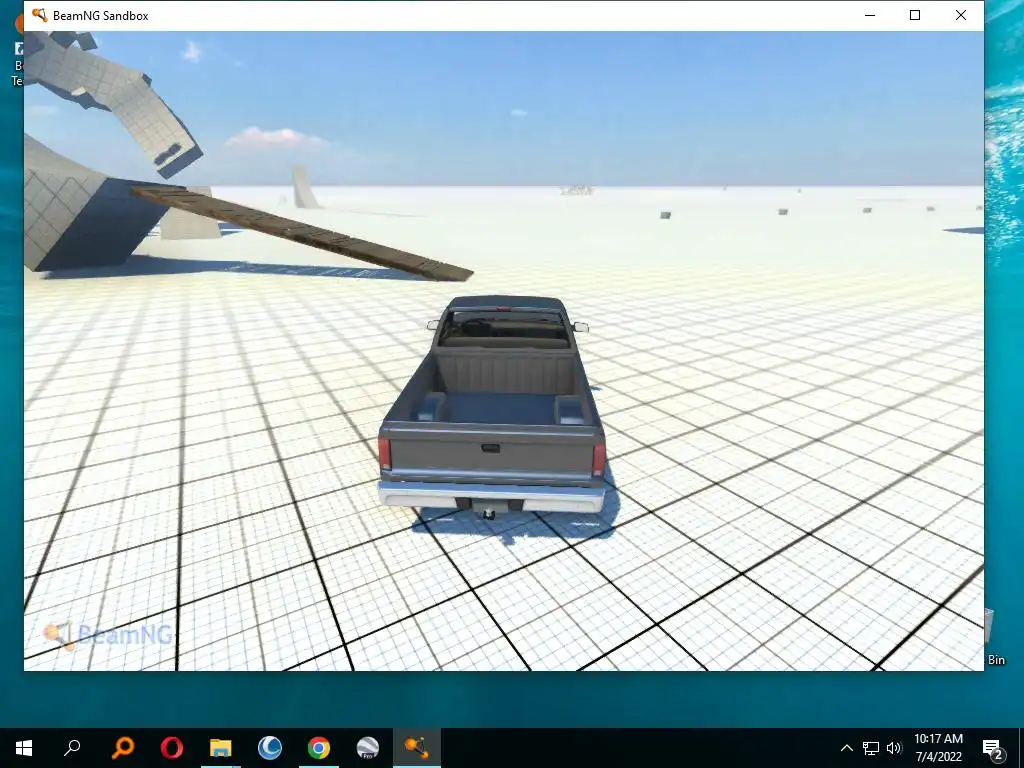1024x768 pixels.
Task: Launch the orange magnifier search app on the taskbar
Action: (122, 748)
